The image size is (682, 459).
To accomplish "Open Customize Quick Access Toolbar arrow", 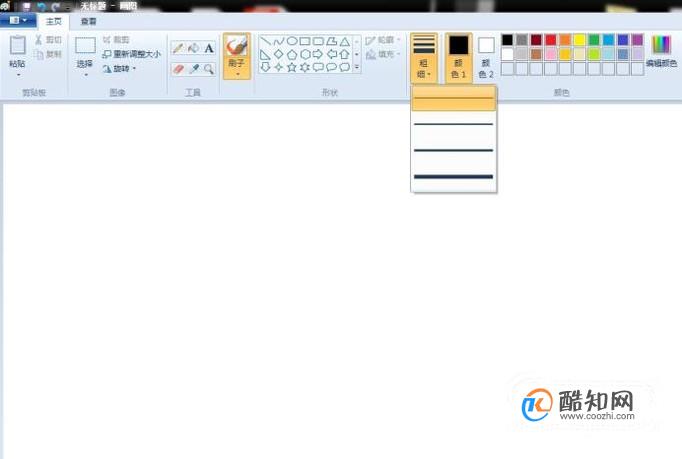I will tap(69, 7).
